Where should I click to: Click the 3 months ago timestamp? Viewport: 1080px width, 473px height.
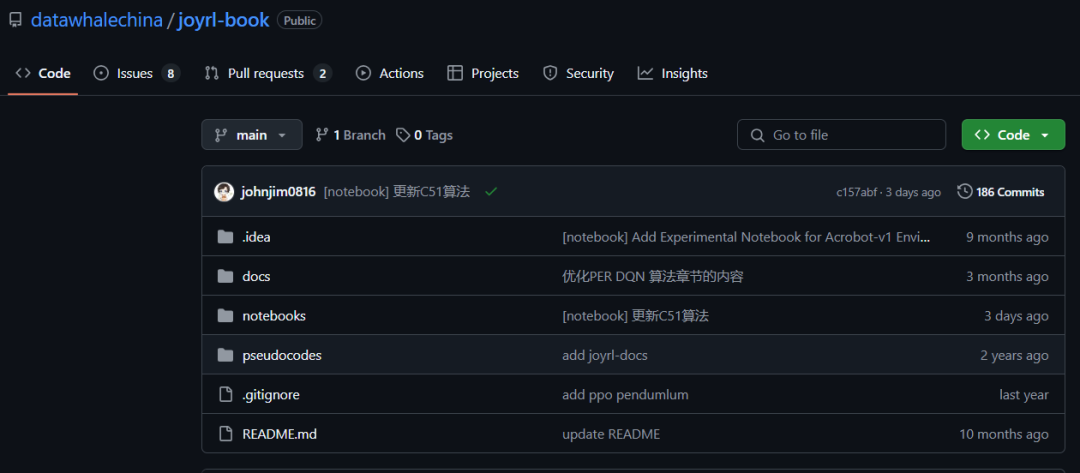click(x=1007, y=276)
